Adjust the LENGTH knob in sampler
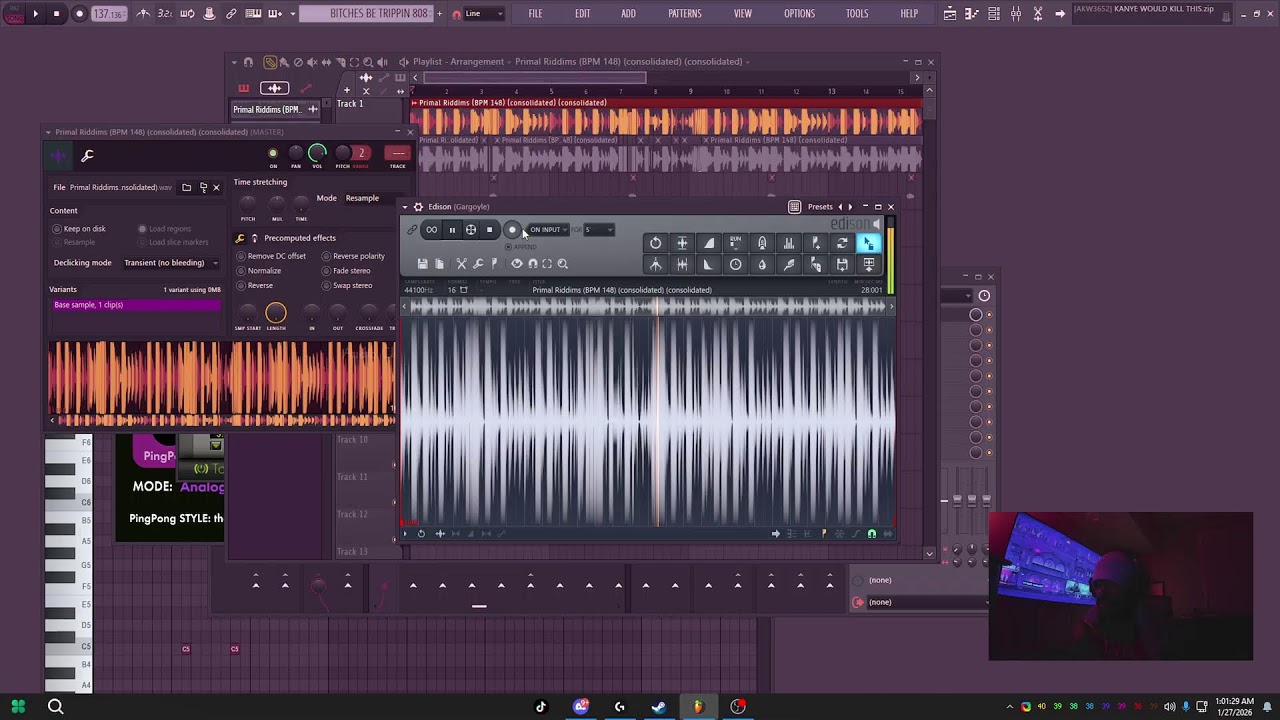1280x720 pixels. point(276,314)
